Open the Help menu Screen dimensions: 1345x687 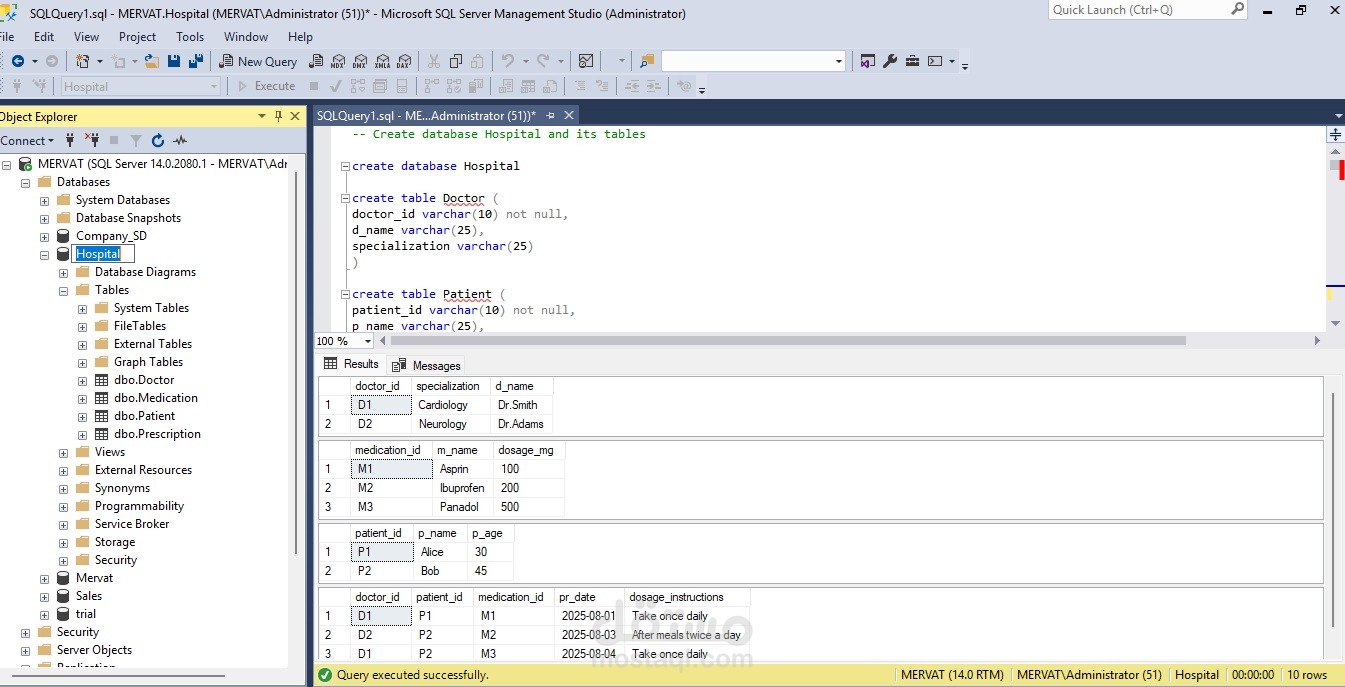pyautogui.click(x=300, y=37)
